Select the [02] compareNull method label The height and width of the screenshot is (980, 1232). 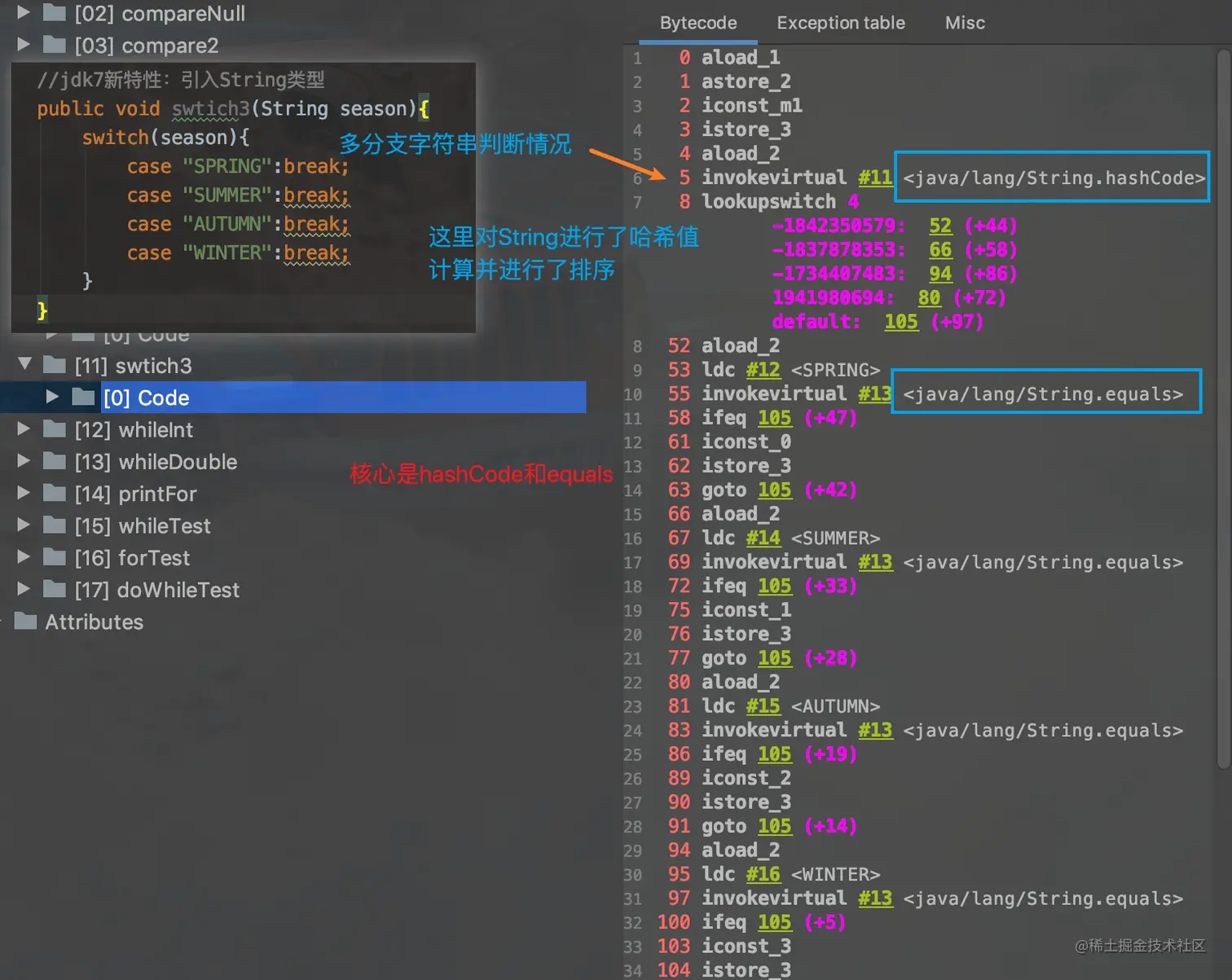(x=160, y=13)
